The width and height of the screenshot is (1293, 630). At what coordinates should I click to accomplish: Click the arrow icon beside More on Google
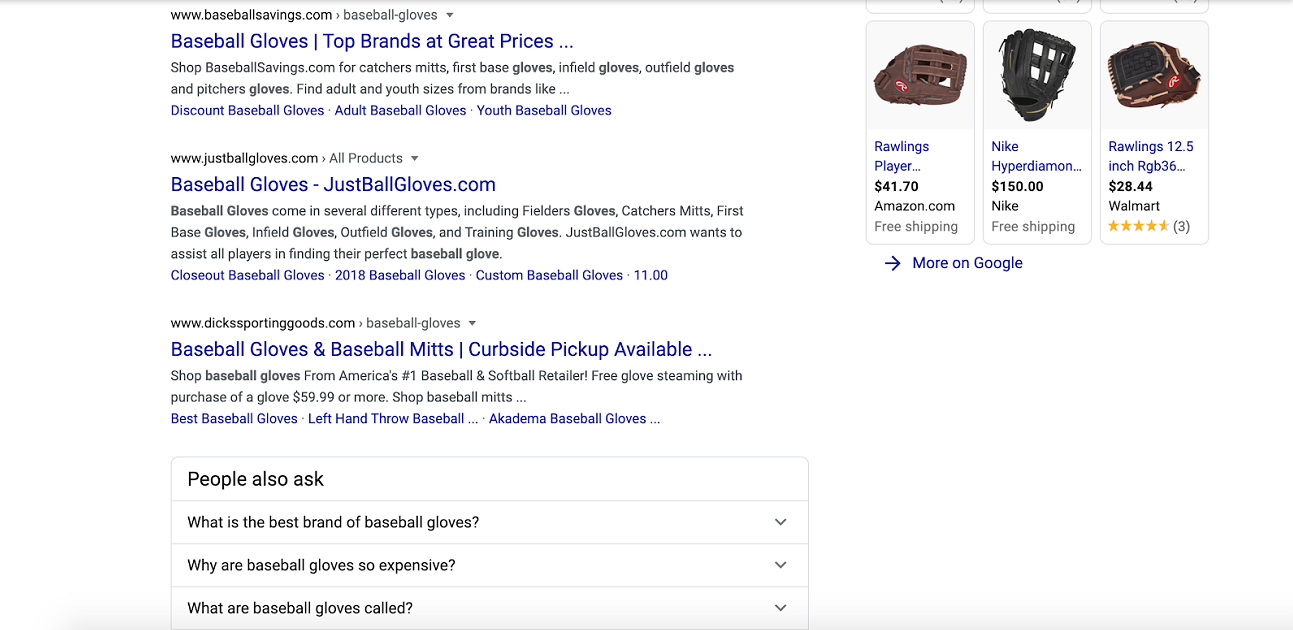[892, 263]
